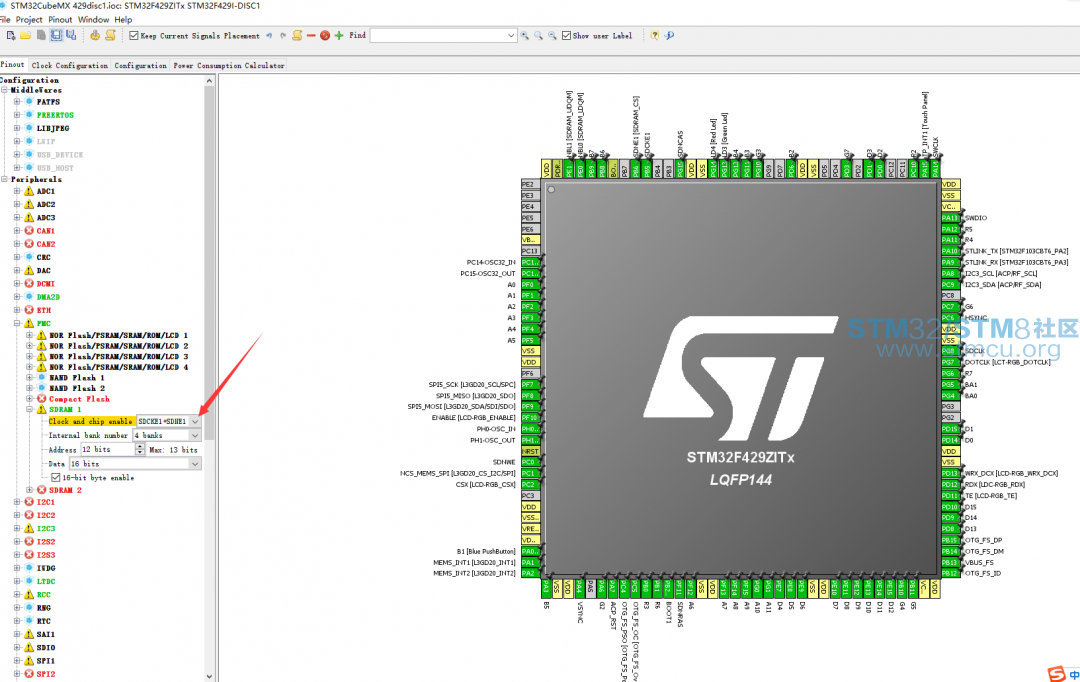Open the Window menu
The width and height of the screenshot is (1080, 682).
pyautogui.click(x=93, y=19)
